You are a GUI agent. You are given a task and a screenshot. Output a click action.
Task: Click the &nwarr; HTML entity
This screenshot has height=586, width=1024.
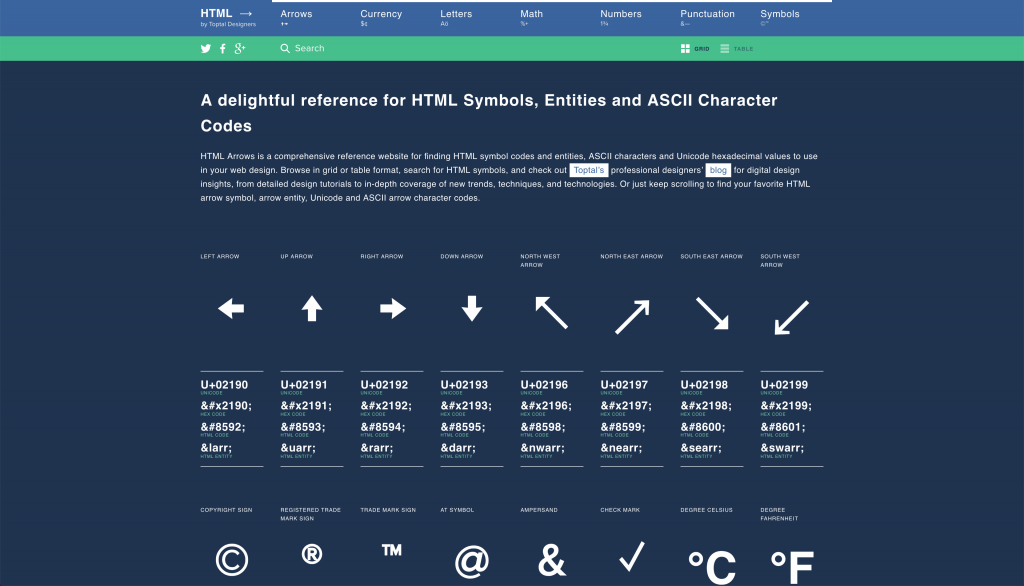coord(542,448)
